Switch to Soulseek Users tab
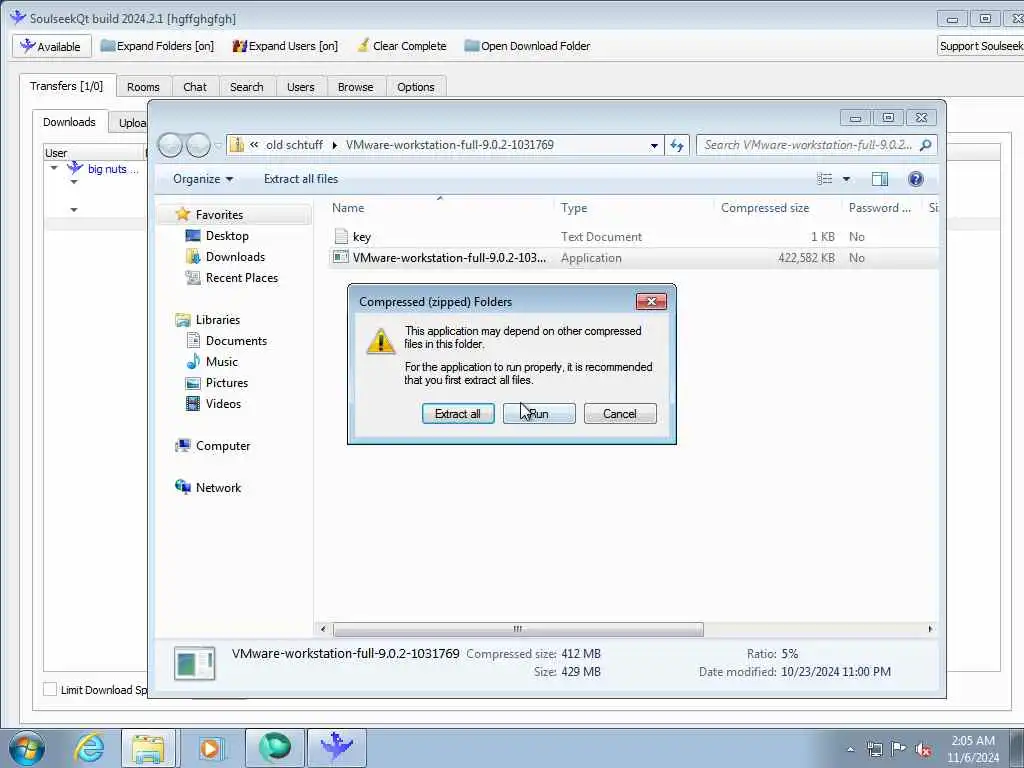The width and height of the screenshot is (1024, 768). coord(300,87)
